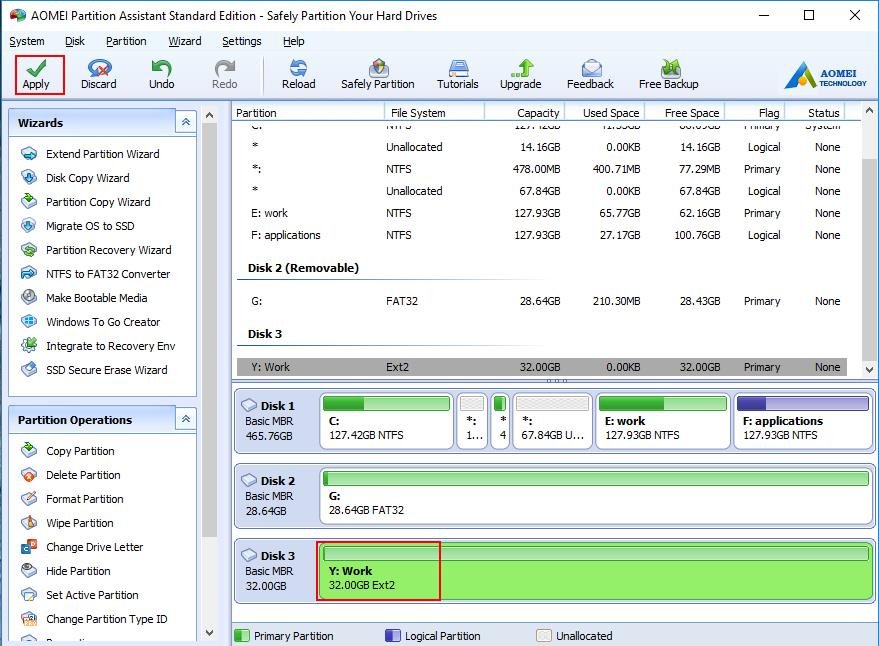This screenshot has width=879, height=646.
Task: Open Windows To Go Creator
Action: 103,322
